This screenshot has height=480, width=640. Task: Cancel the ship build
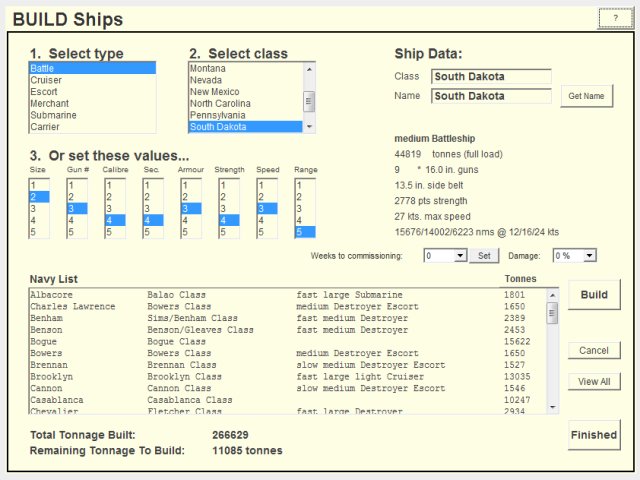click(594, 350)
